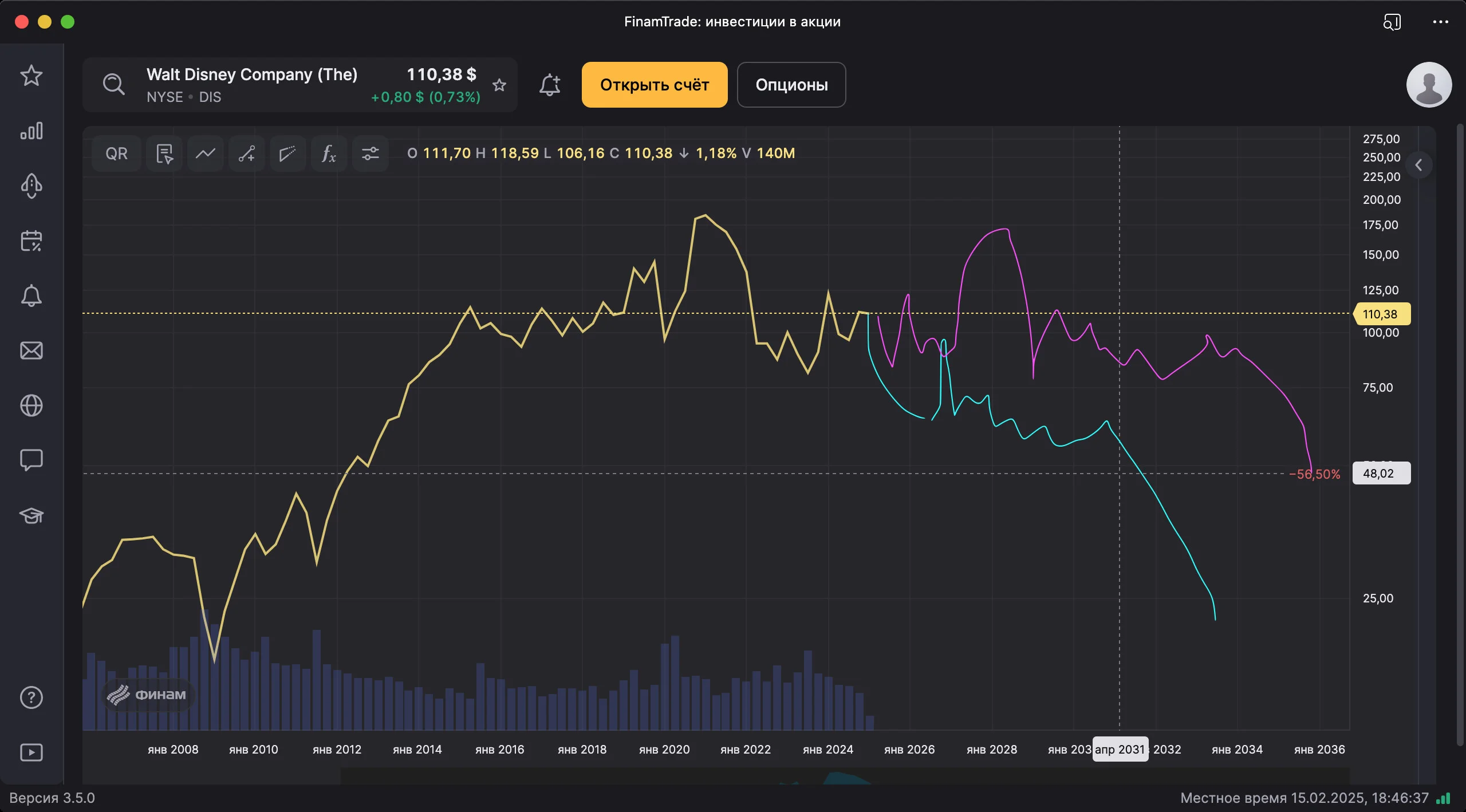Add Walt Disney to favorites star

point(499,85)
